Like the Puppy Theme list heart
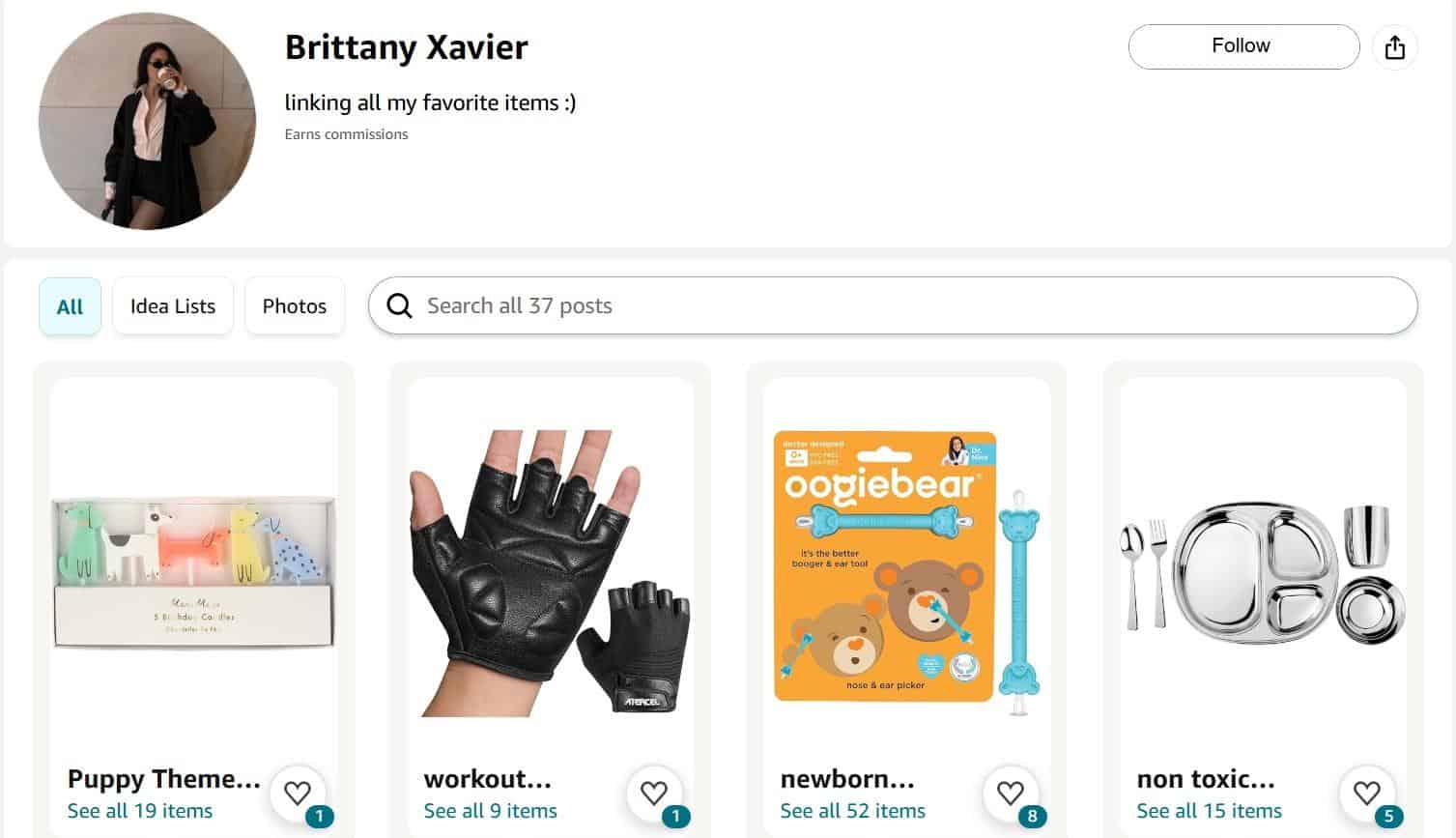Screen dimensions: 1456x838 298,794
